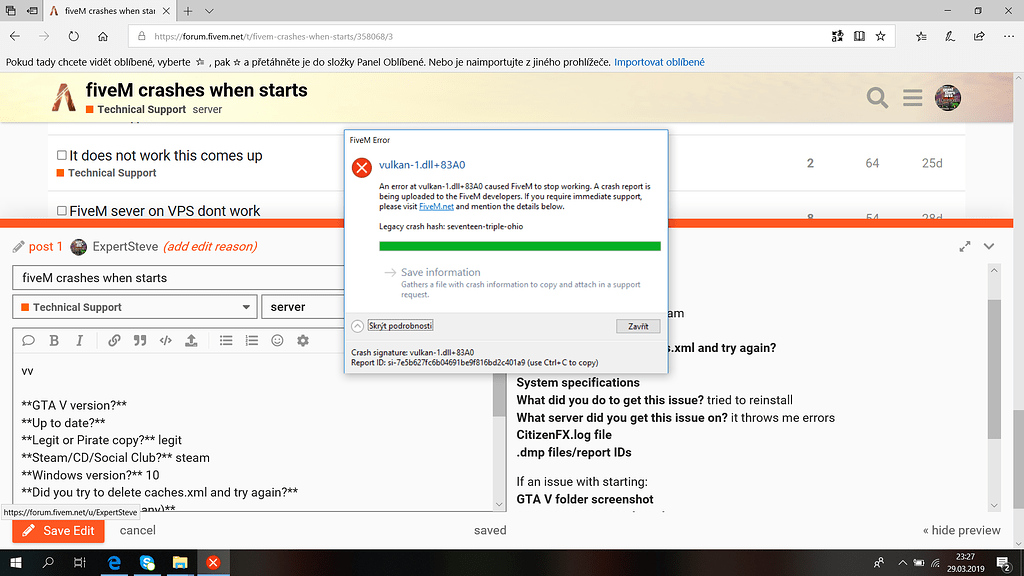Image resolution: width=1024 pixels, height=576 pixels.
Task: Open the upload icon in the composer
Action: pyautogui.click(x=191, y=340)
